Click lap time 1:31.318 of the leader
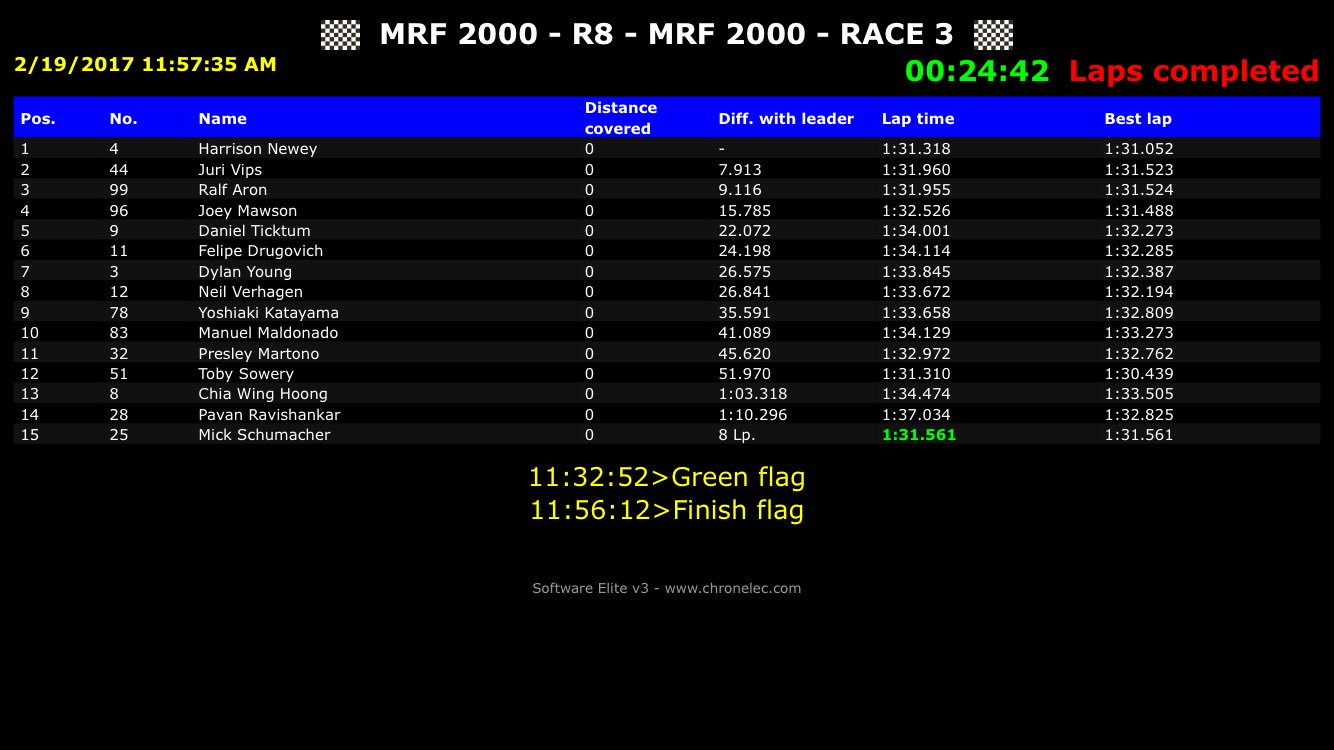Screen dimensions: 1334x750 click(916, 149)
